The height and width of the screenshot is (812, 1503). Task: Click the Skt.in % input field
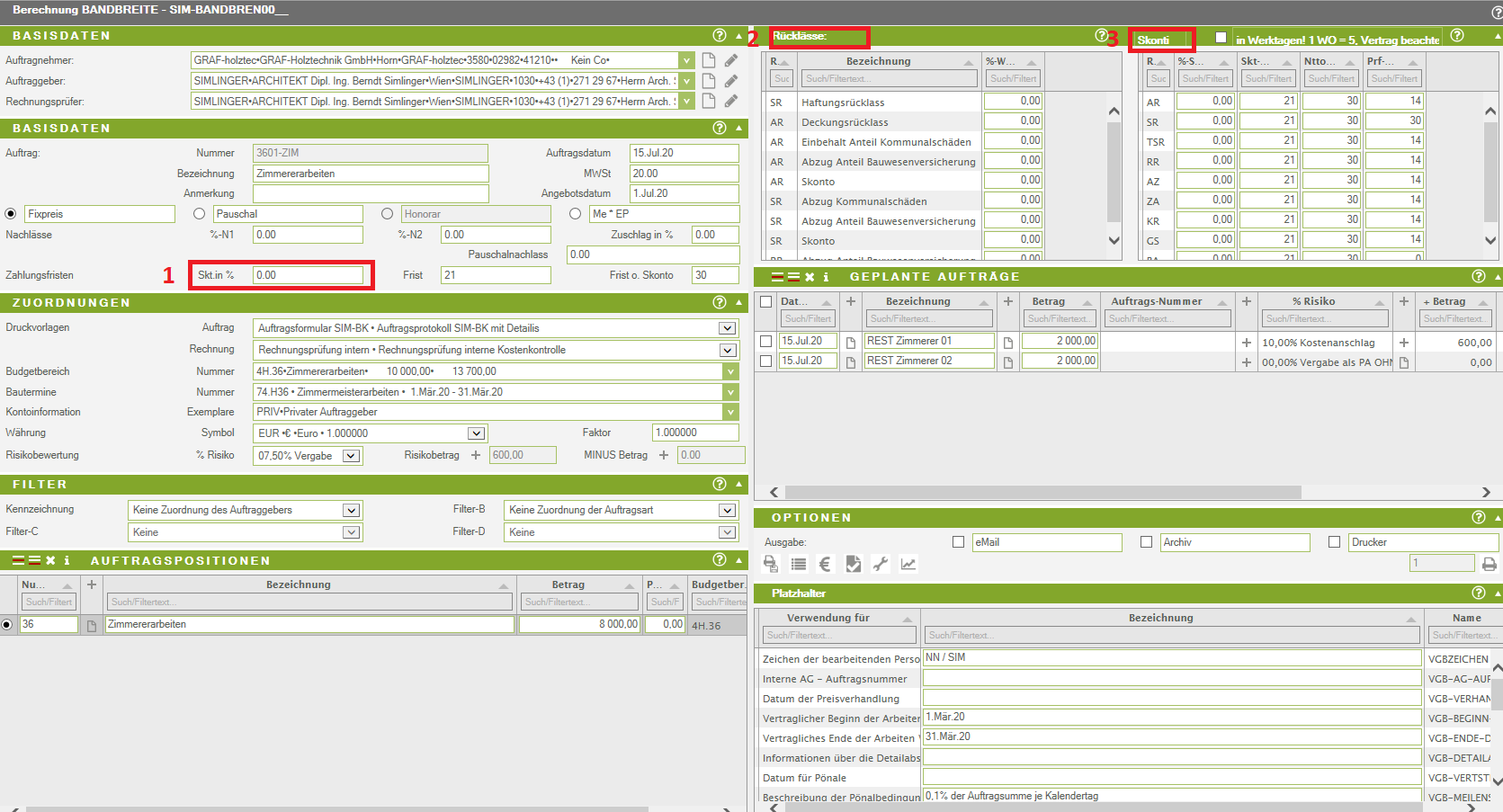pyautogui.click(x=308, y=275)
